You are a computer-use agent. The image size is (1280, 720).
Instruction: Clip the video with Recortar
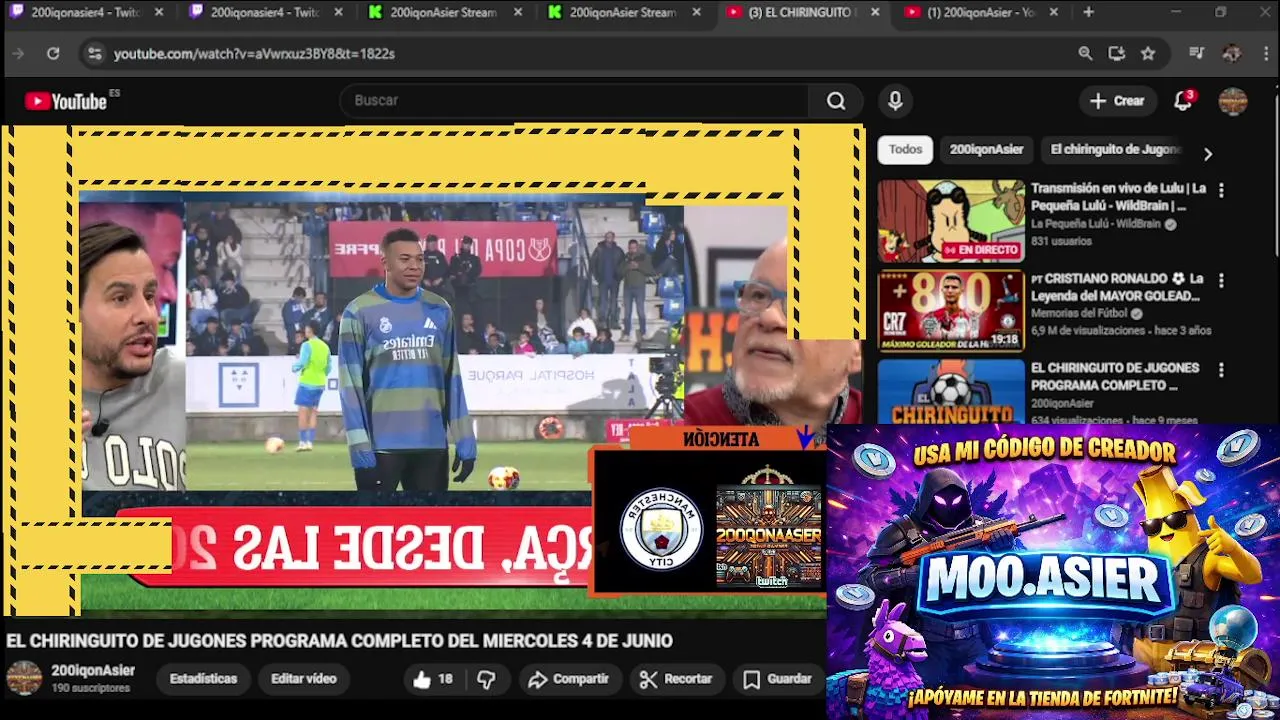point(676,679)
